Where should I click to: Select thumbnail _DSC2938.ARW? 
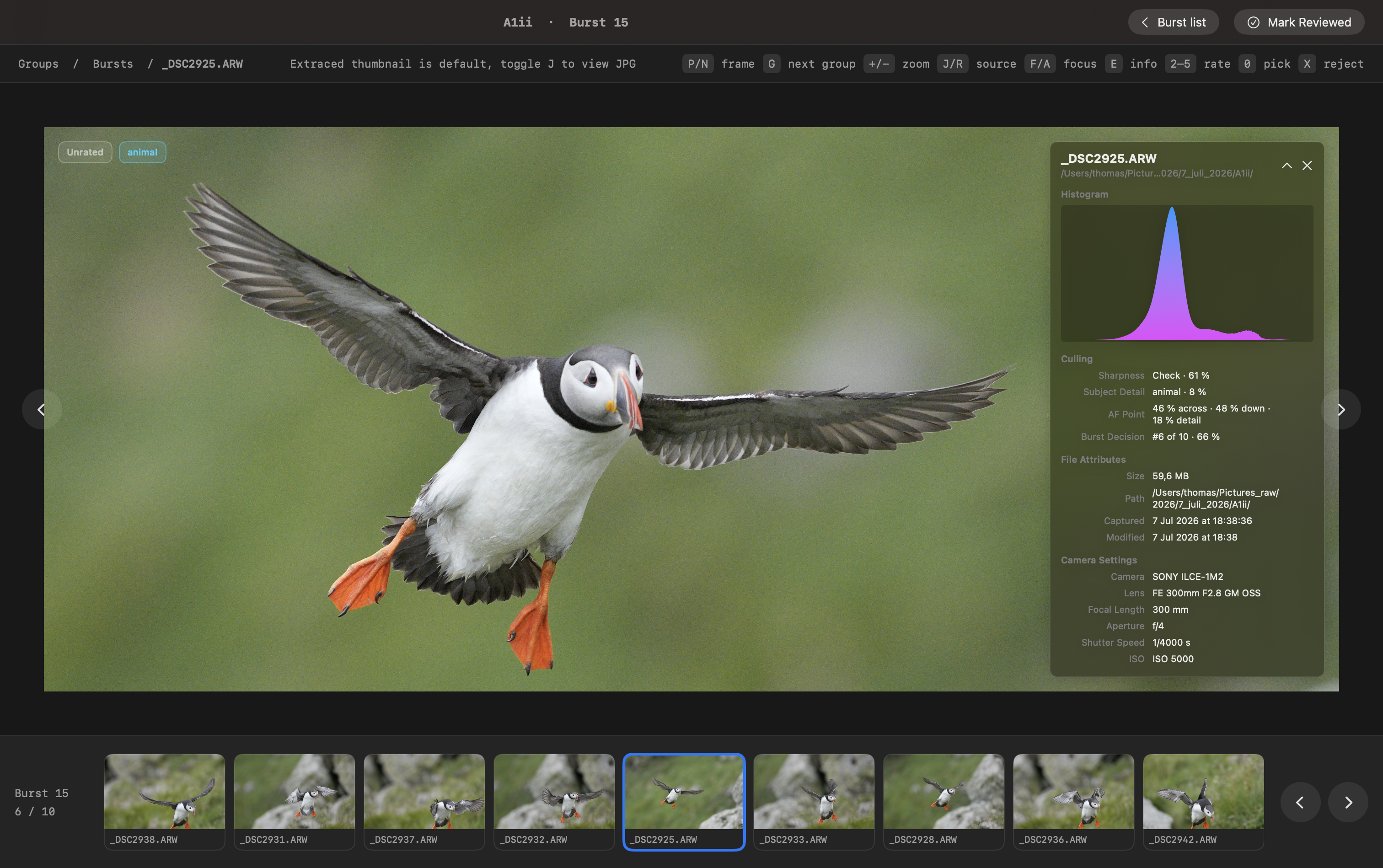click(x=164, y=801)
